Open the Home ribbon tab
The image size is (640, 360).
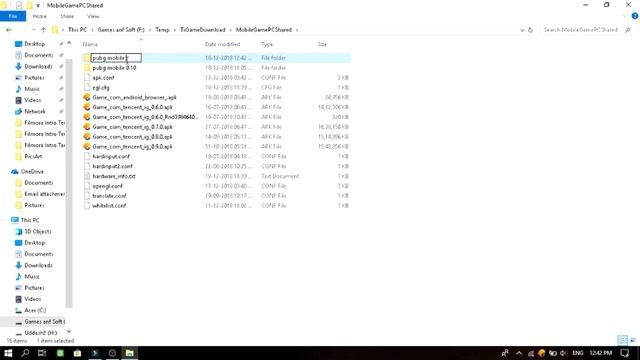[39, 16]
